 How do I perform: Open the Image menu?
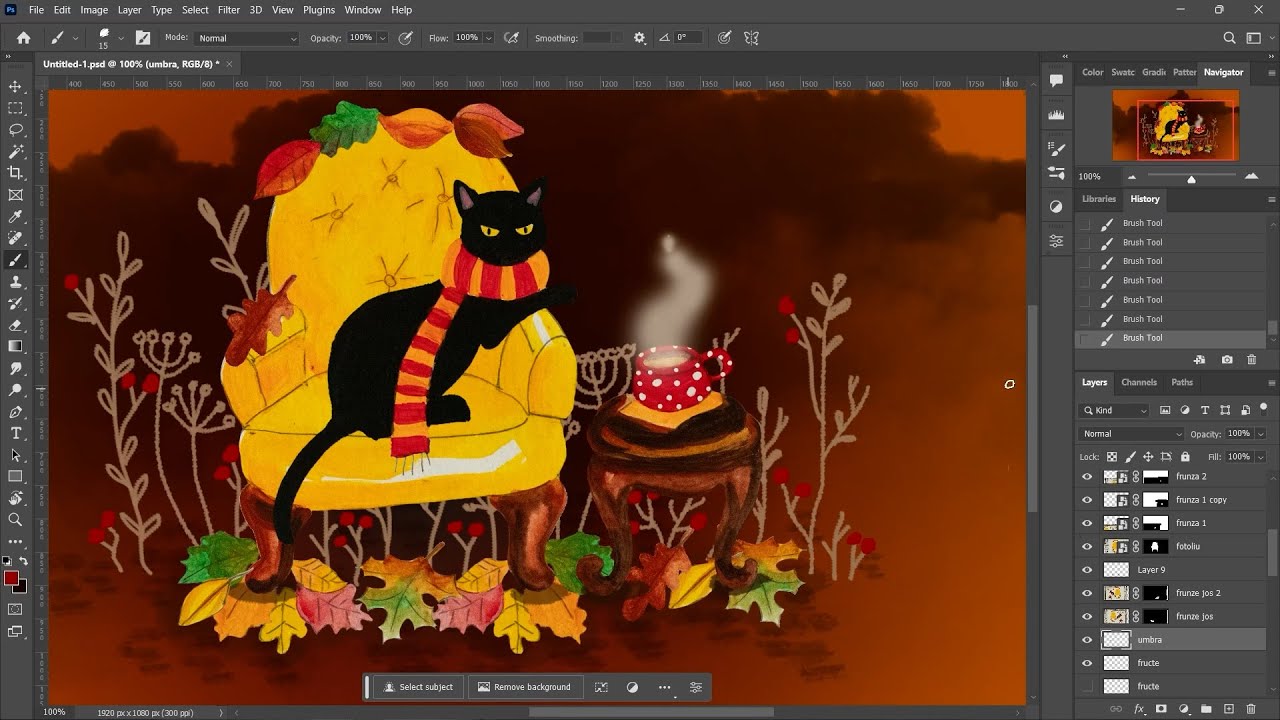pos(94,10)
